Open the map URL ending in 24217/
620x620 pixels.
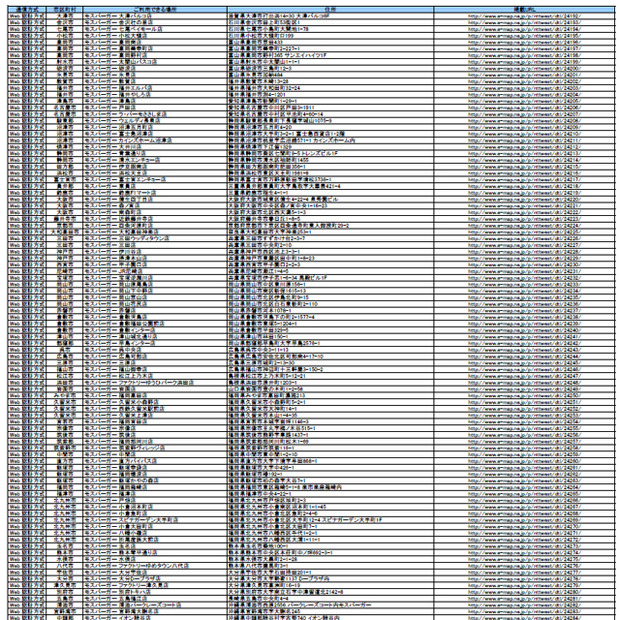click(524, 180)
